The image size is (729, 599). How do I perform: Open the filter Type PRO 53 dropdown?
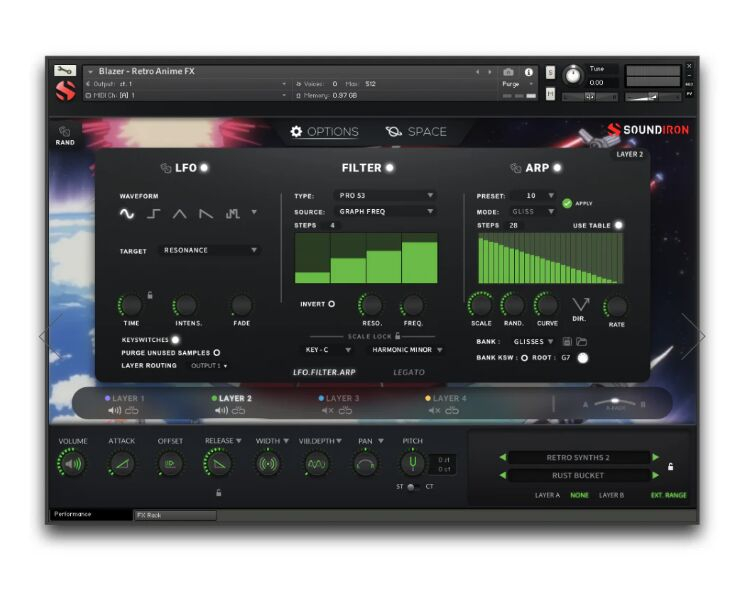click(x=384, y=196)
